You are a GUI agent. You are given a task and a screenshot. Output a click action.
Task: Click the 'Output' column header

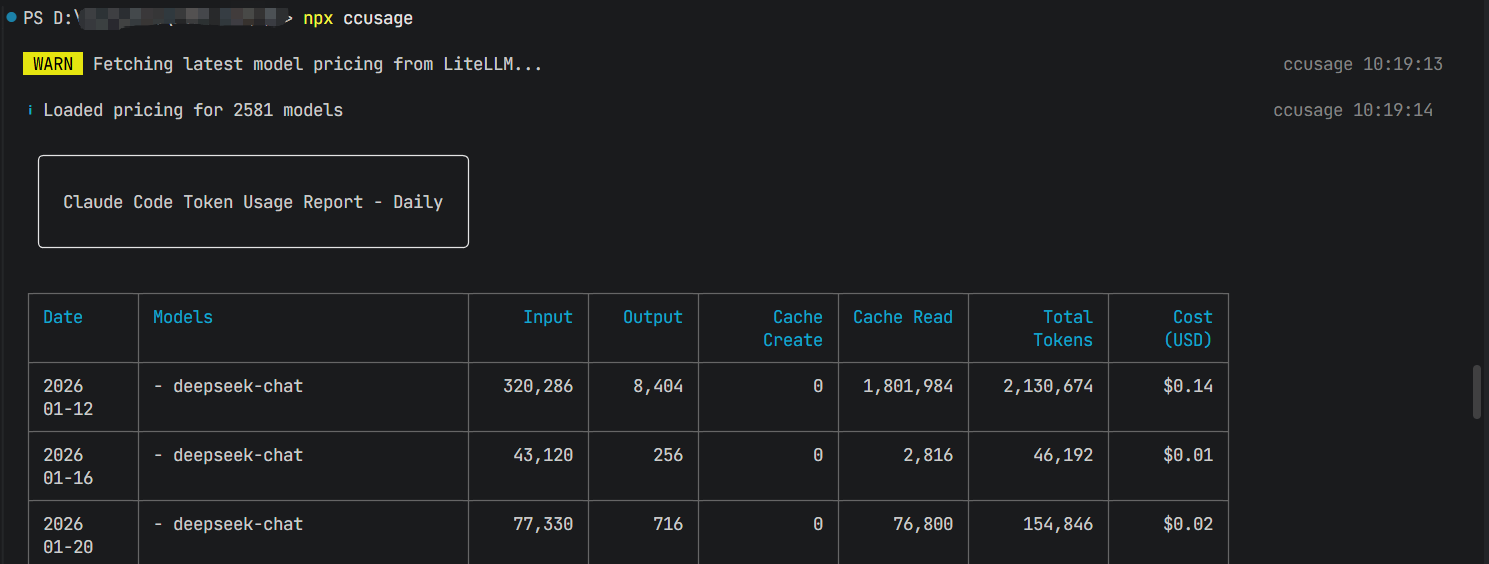(653, 317)
